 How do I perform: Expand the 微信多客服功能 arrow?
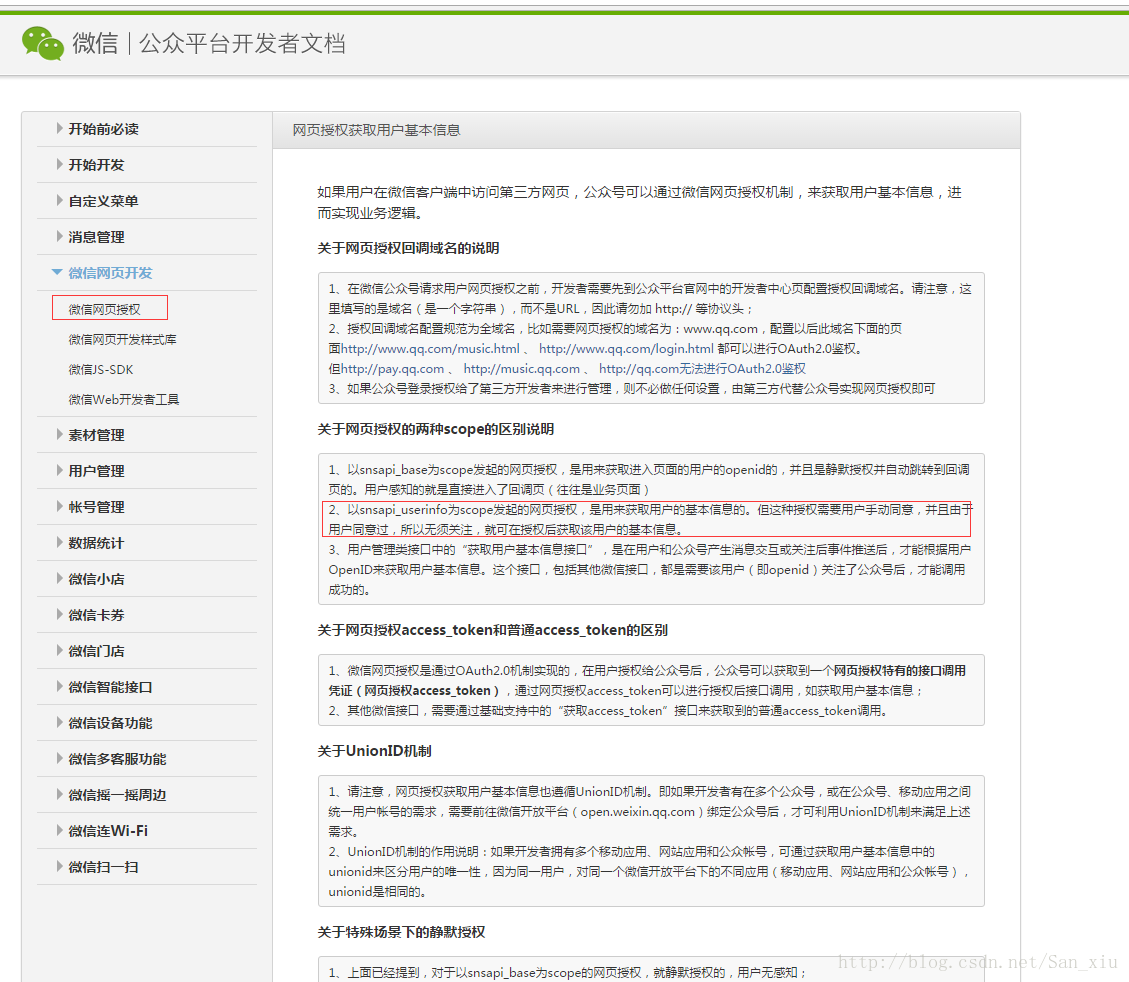59,758
